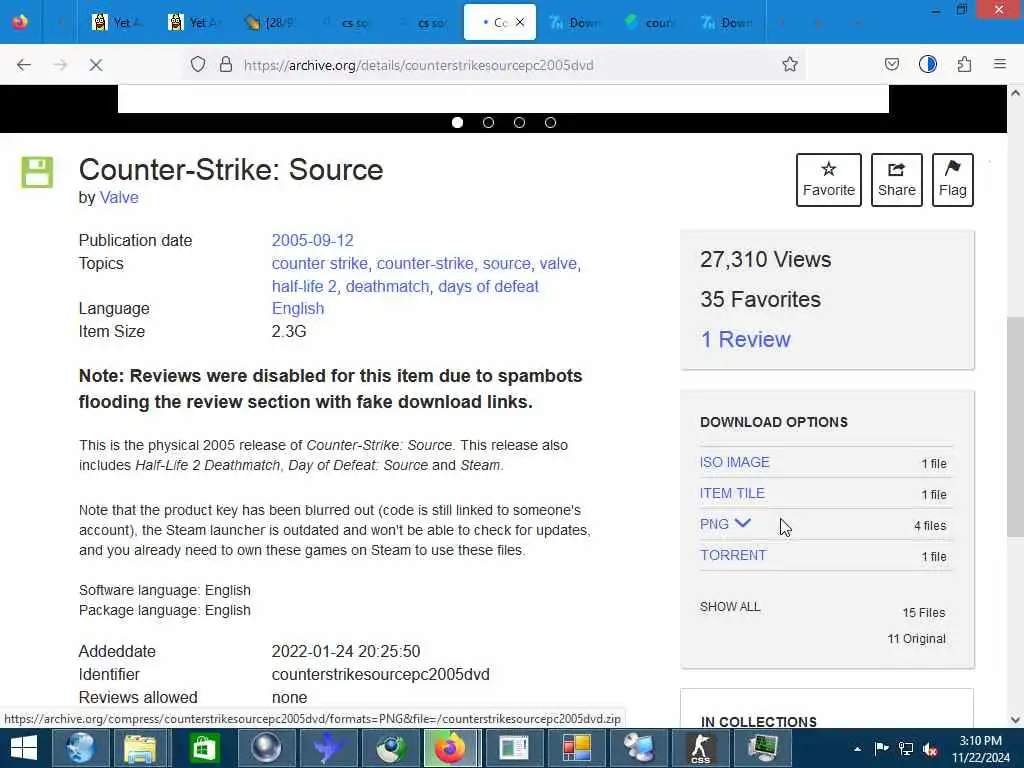Screen dimensions: 1024x768
Task: Open the 'valve' topic link
Action: (558, 263)
